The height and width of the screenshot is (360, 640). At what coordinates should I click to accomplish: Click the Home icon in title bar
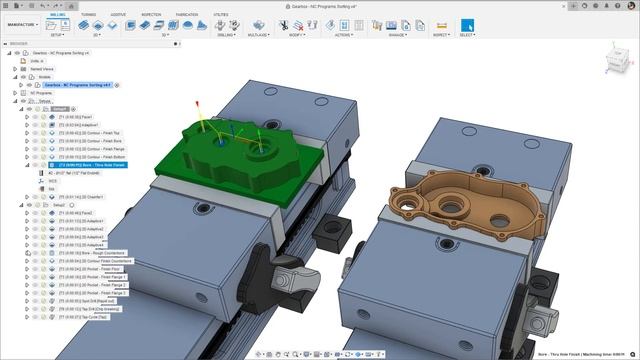coord(71,6)
